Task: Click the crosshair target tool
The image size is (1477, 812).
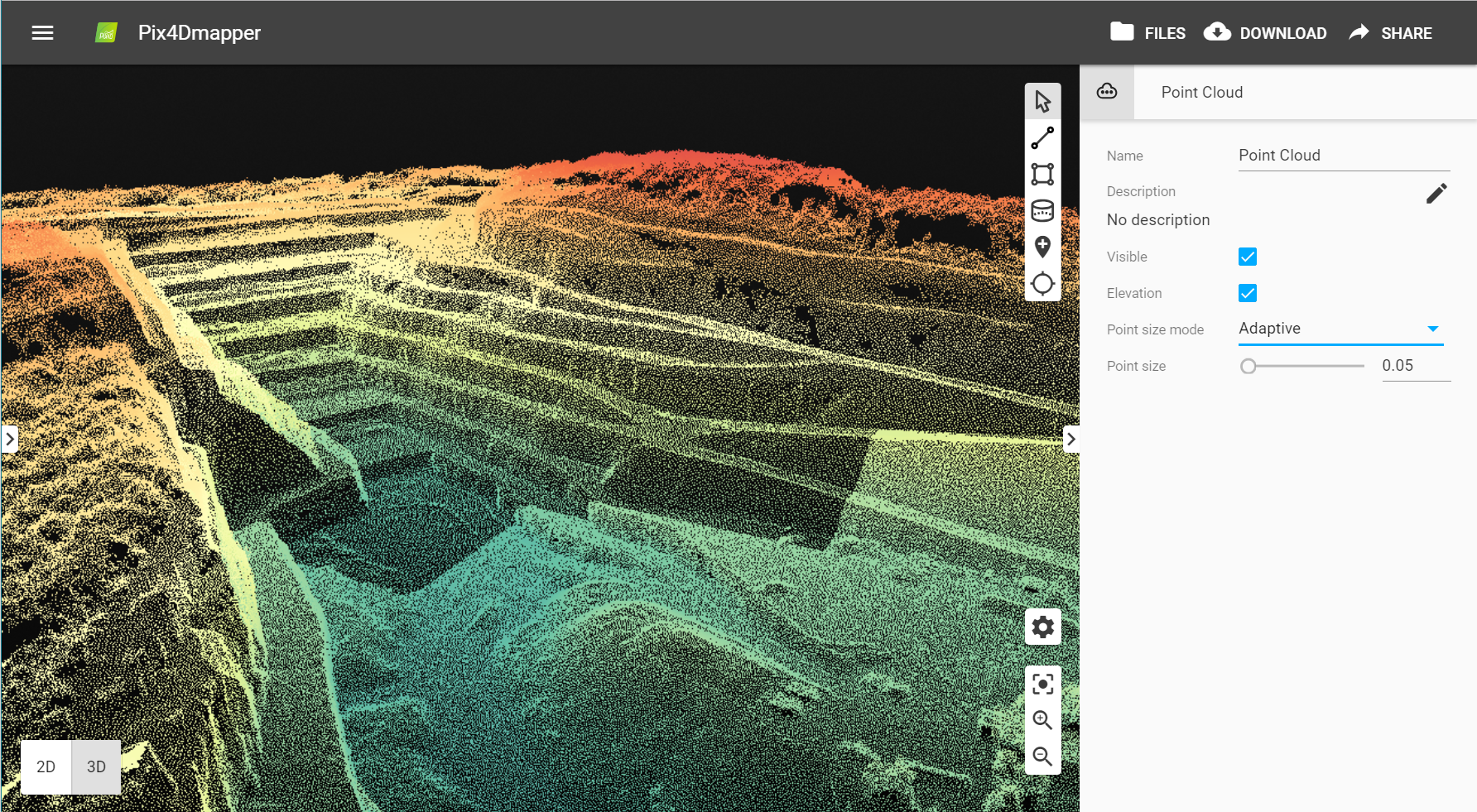Action: 1042,284
